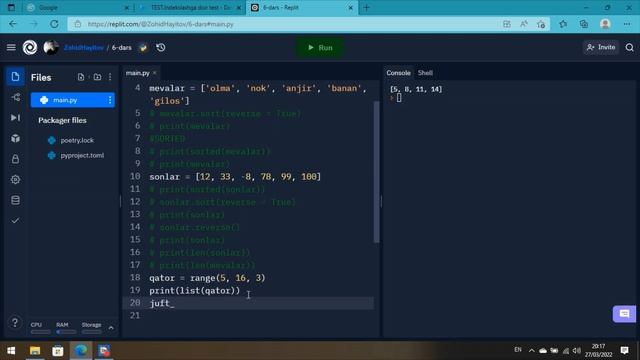Screen dimensions: 640x360
Task: Open Files panel three-dot menu
Action: click(x=110, y=77)
